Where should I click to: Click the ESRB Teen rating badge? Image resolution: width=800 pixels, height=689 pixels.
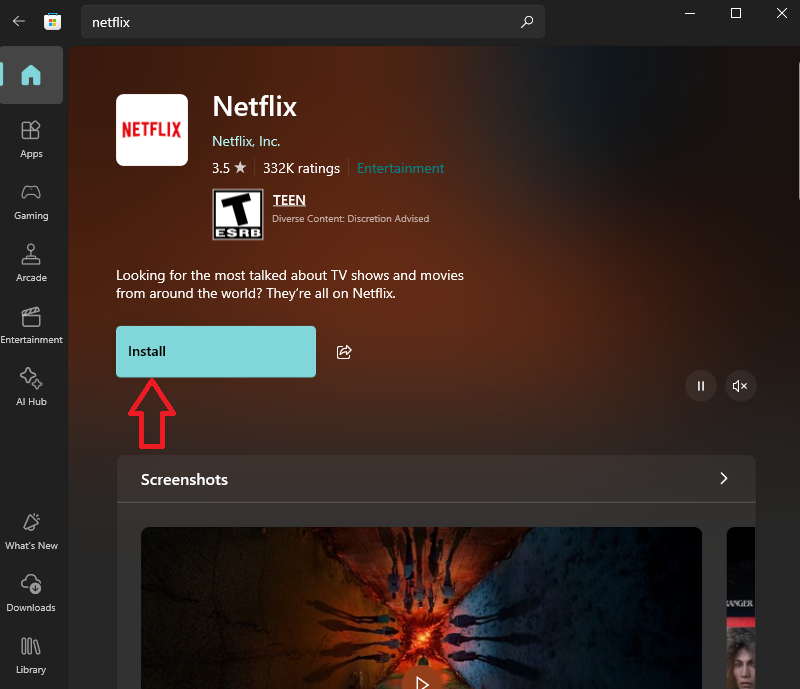pos(238,214)
